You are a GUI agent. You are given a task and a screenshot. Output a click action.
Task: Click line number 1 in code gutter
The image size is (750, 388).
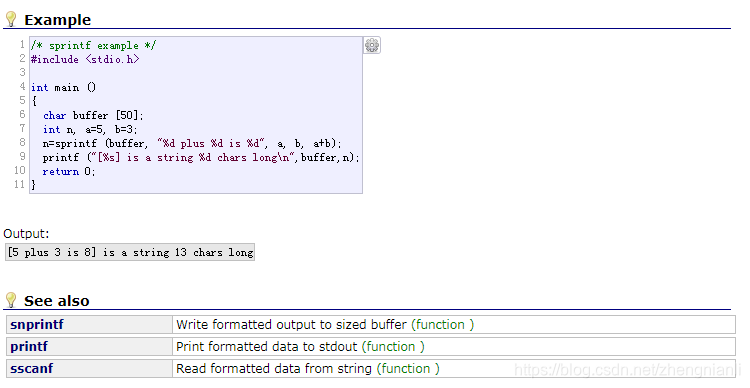point(22,44)
